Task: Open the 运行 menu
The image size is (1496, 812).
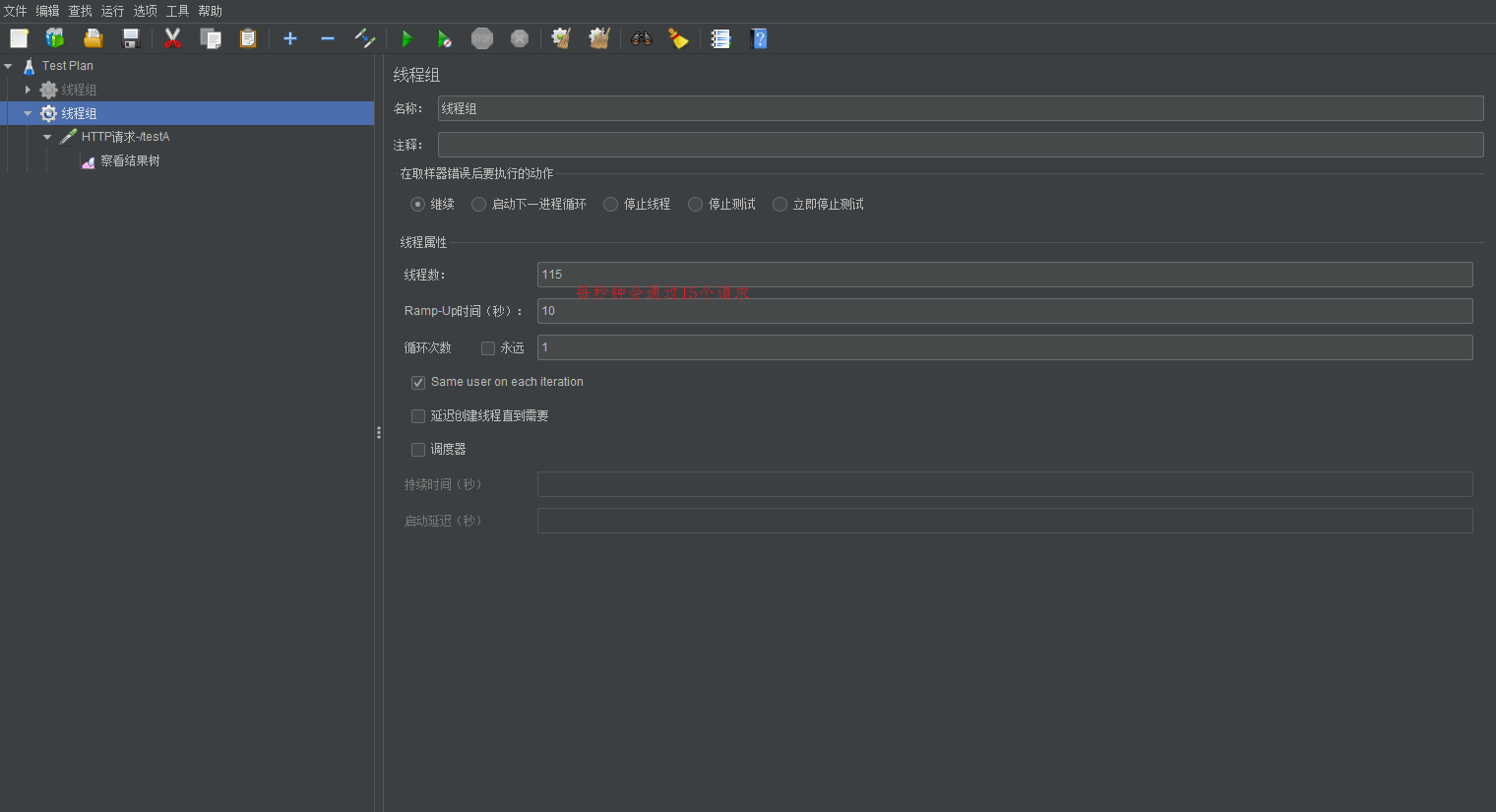Action: pos(112,11)
